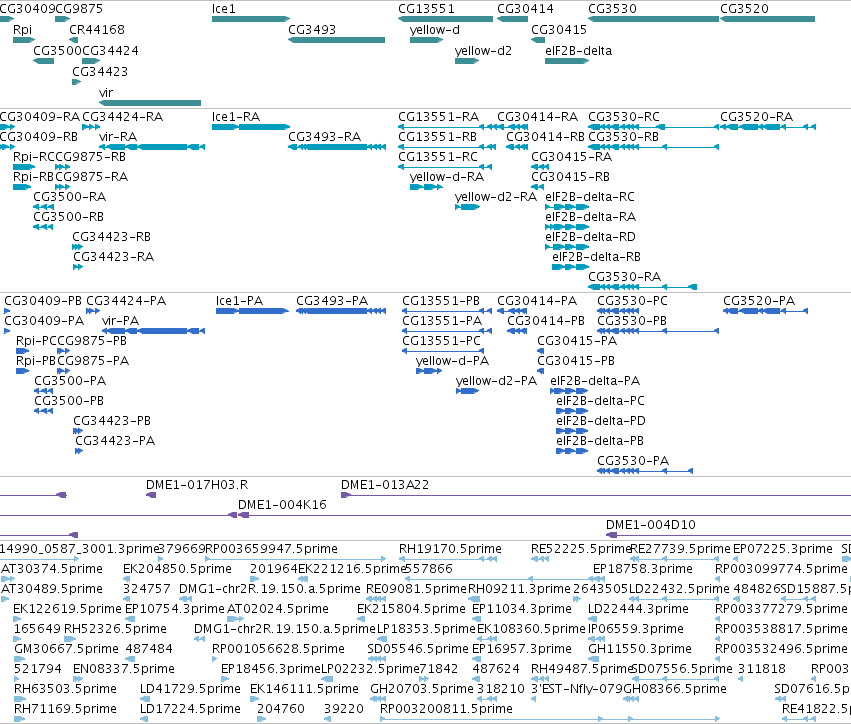Select the CG3530-RC transcript label
The height and width of the screenshot is (724, 851).
[x=624, y=117]
